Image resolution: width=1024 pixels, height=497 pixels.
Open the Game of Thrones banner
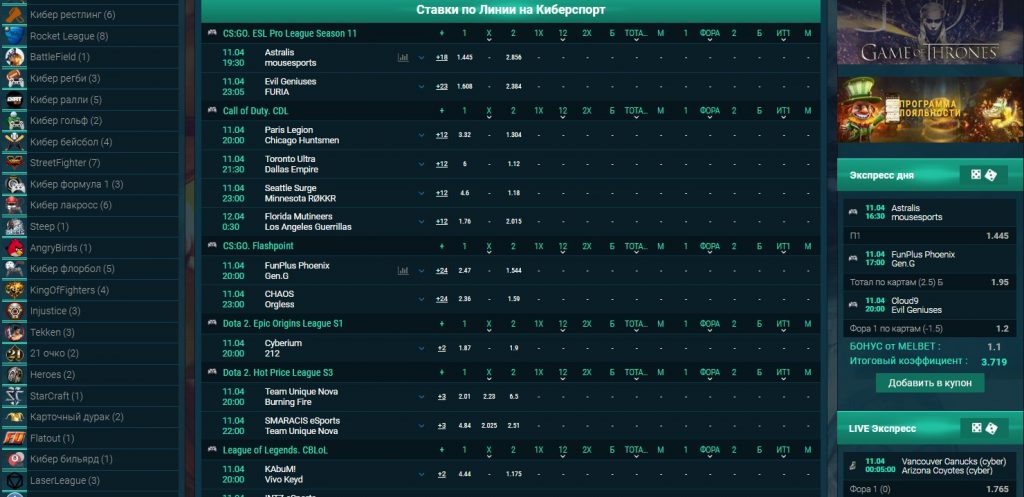click(x=929, y=33)
